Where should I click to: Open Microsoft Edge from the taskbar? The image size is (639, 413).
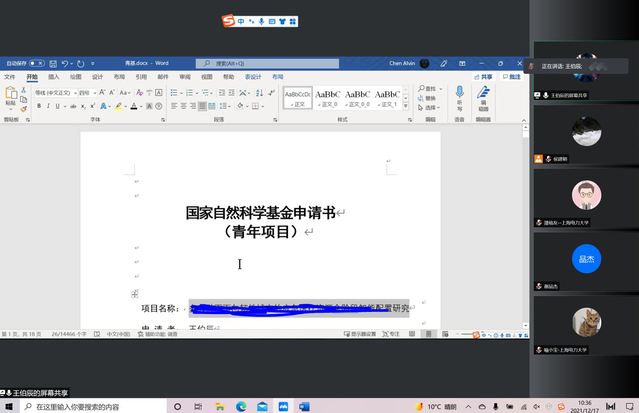[241, 407]
